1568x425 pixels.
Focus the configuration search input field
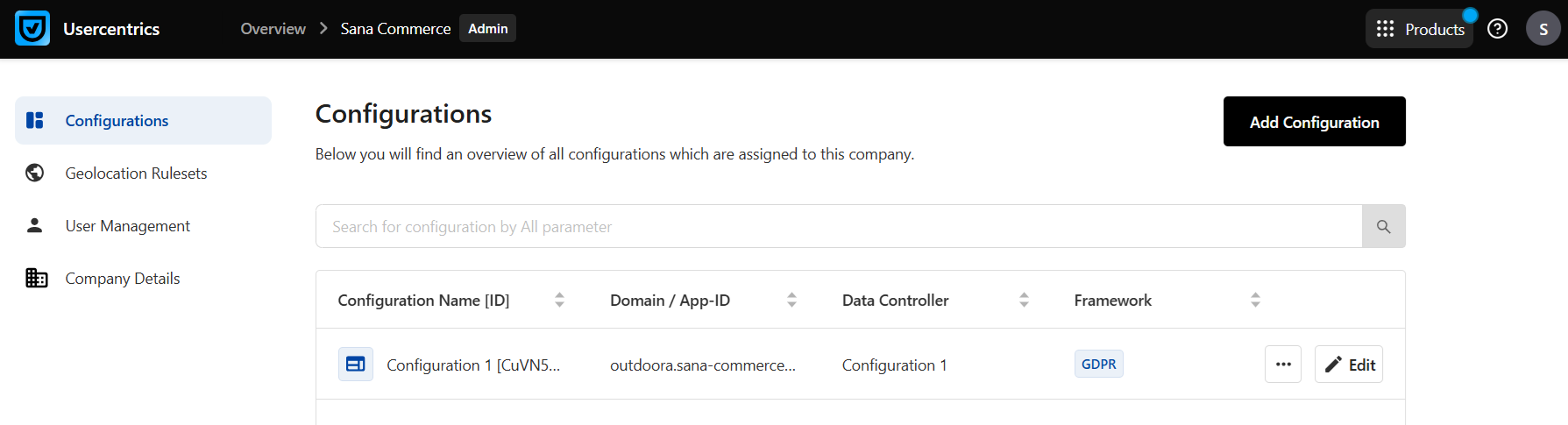pos(838,226)
